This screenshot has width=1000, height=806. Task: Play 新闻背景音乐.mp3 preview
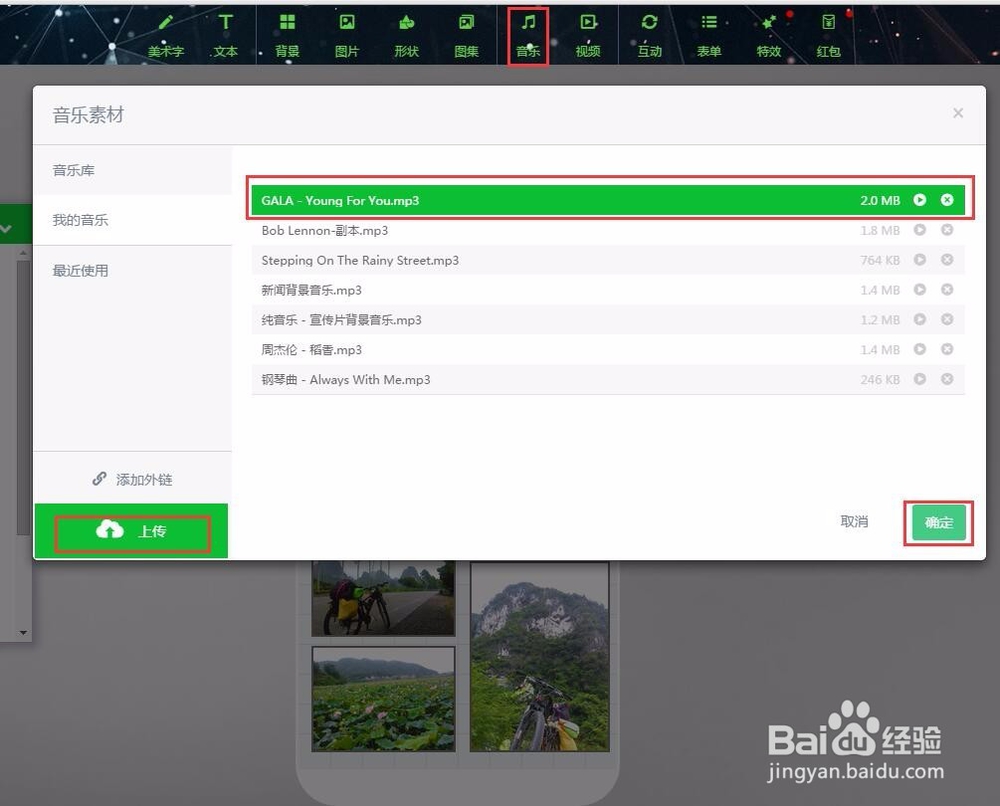(x=920, y=289)
